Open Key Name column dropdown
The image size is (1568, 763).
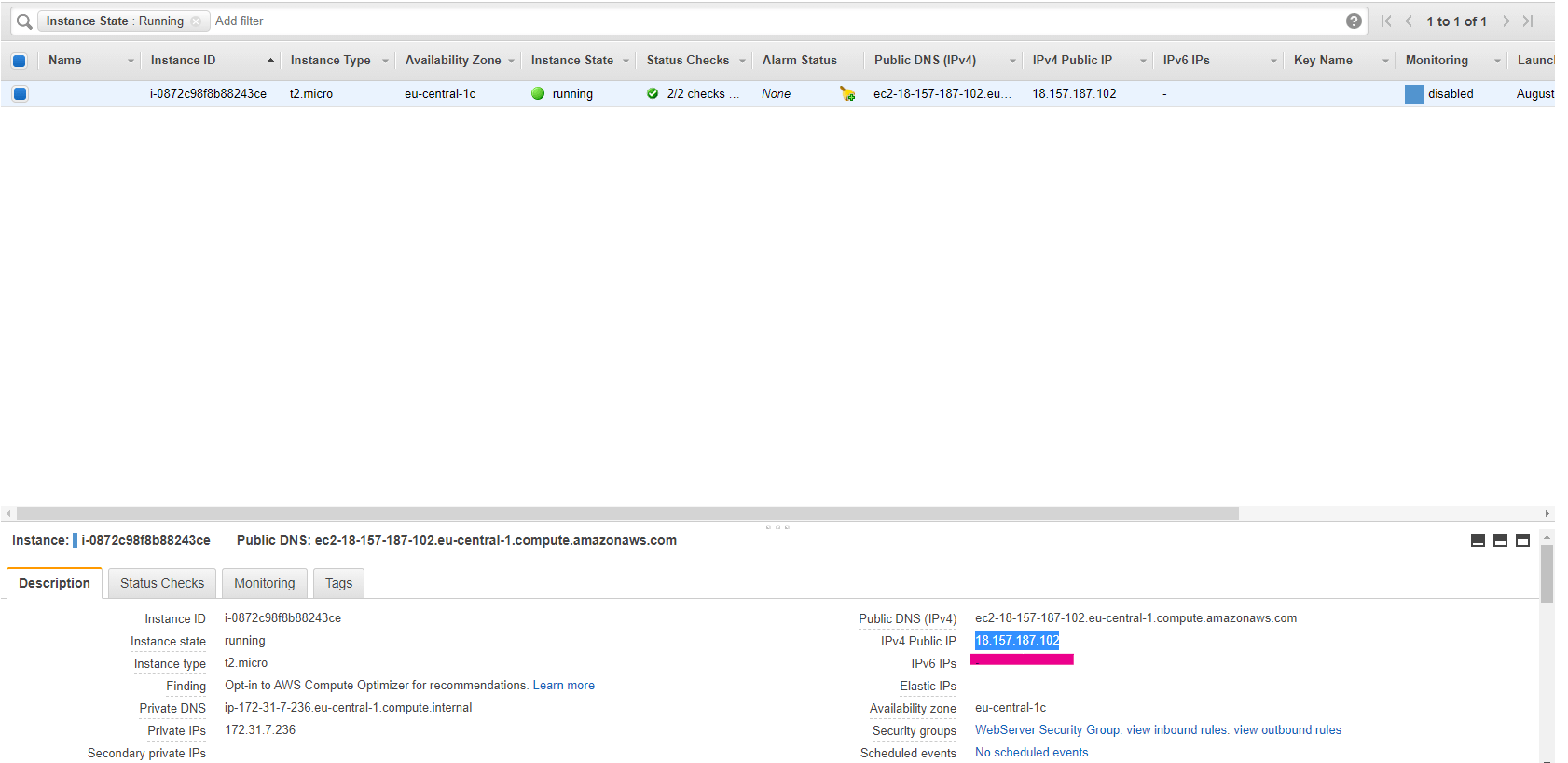pyautogui.click(x=1385, y=62)
